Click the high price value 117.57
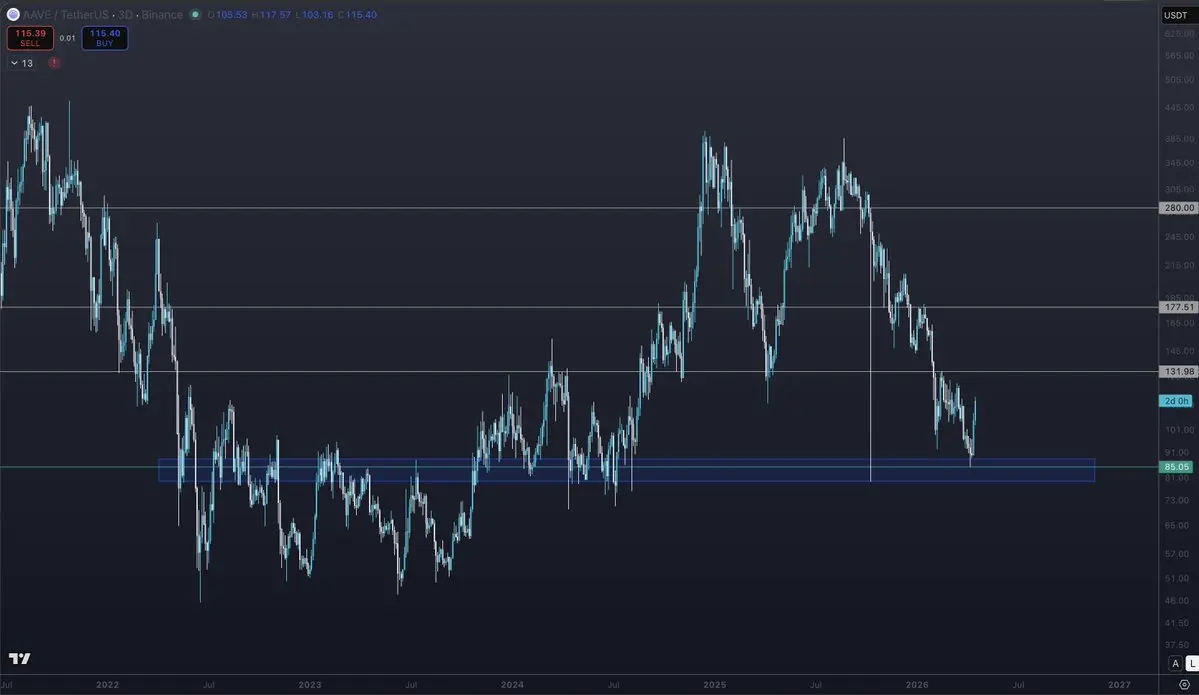Viewport: 1199px width, 695px height. 275,15
